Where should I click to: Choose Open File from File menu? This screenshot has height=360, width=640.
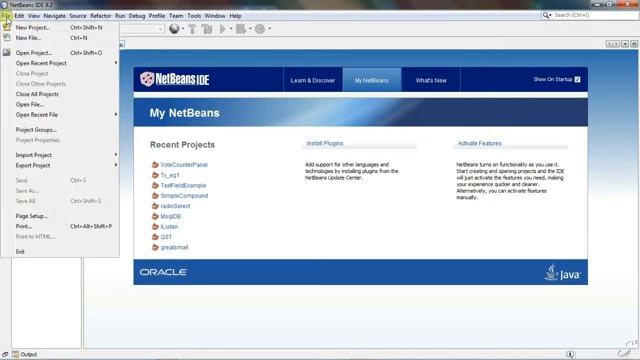(x=60, y=104)
